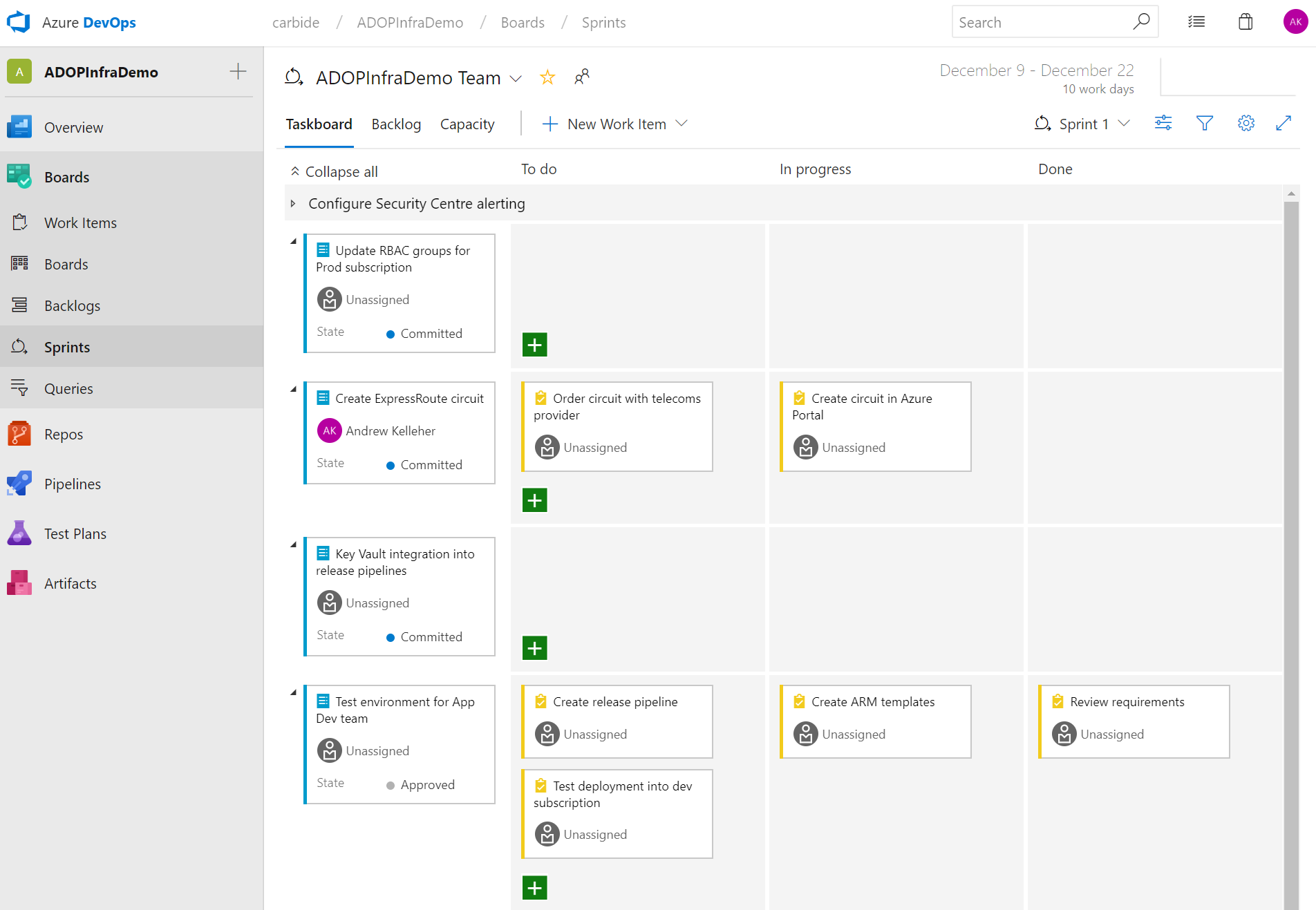1316x910 pixels.
Task: Favorite the team with star icon
Action: pyautogui.click(x=547, y=77)
